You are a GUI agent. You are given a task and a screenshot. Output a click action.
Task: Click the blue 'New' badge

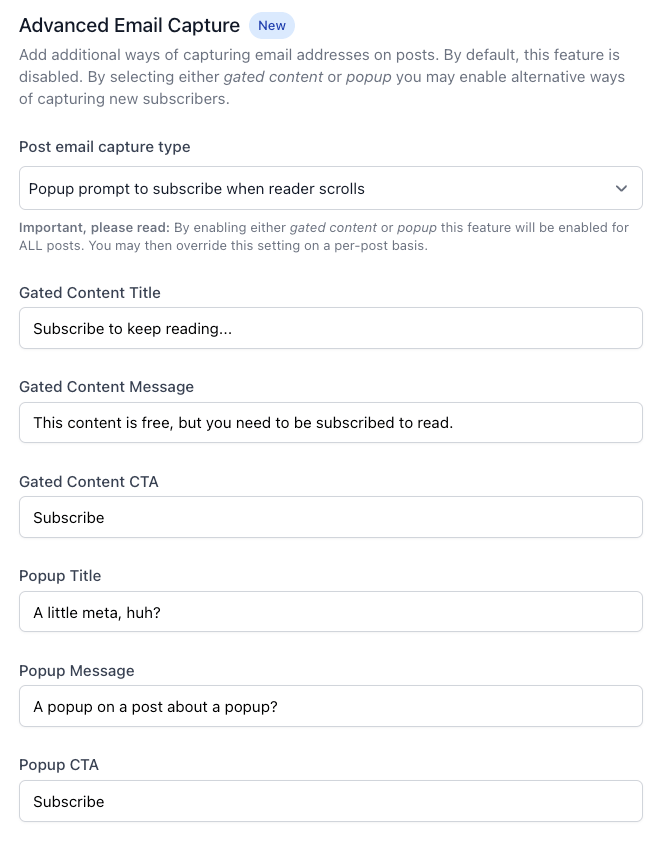point(272,25)
